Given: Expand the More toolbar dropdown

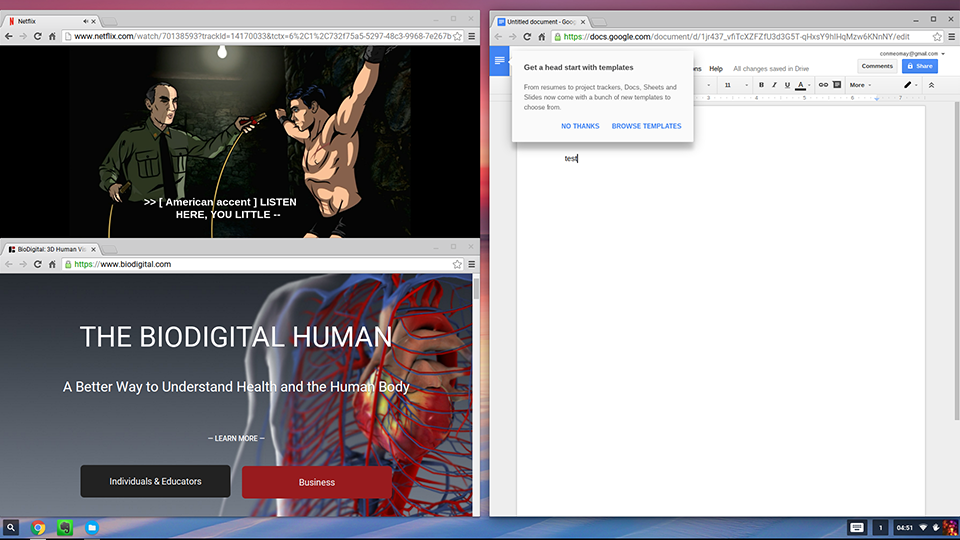Looking at the screenshot, I should coord(860,85).
